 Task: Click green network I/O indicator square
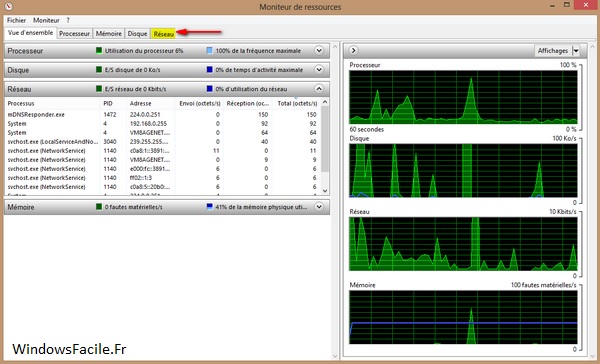[99, 89]
